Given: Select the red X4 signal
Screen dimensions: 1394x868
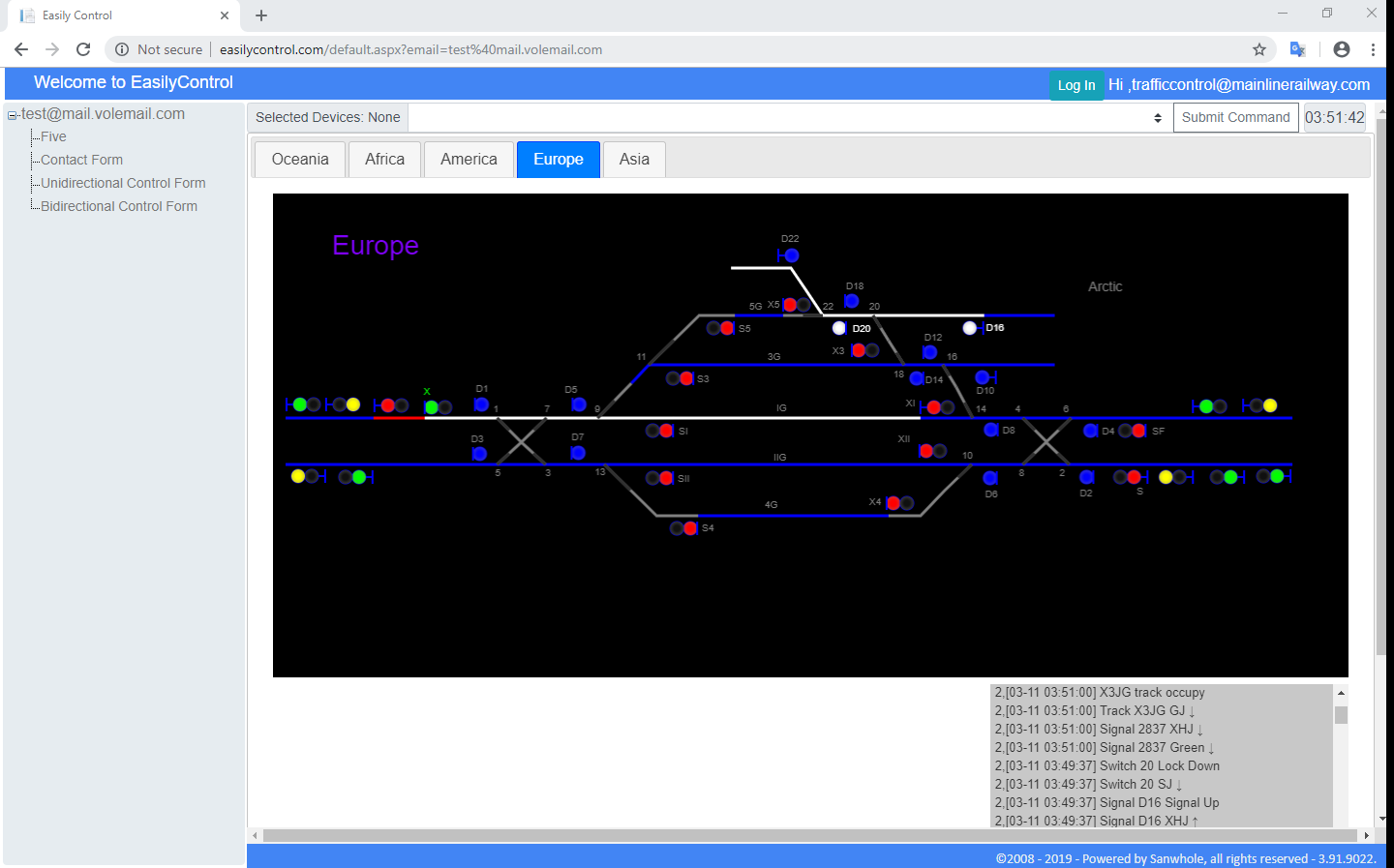Looking at the screenshot, I should 894,503.
